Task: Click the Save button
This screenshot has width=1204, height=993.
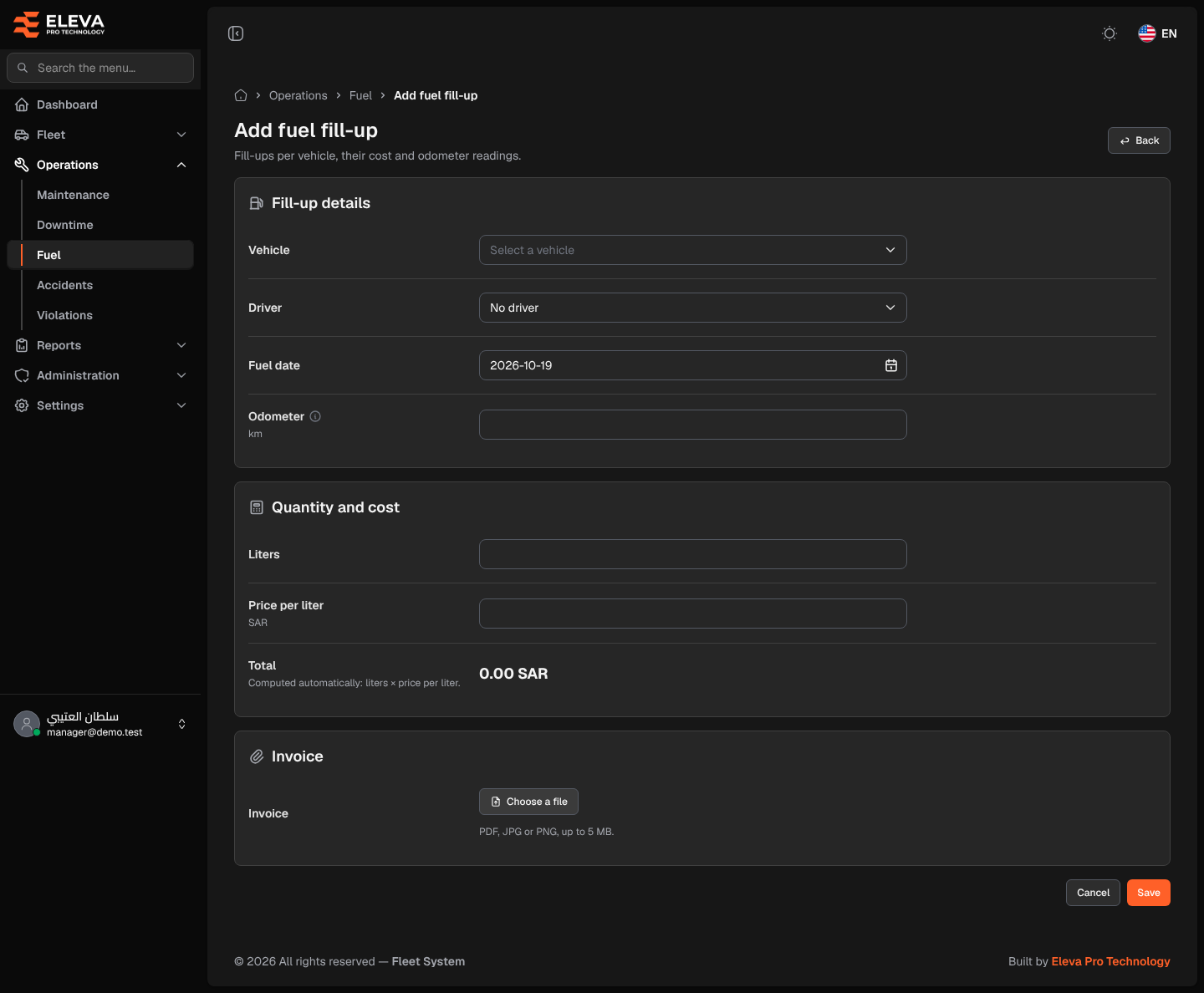Action: click(x=1149, y=893)
